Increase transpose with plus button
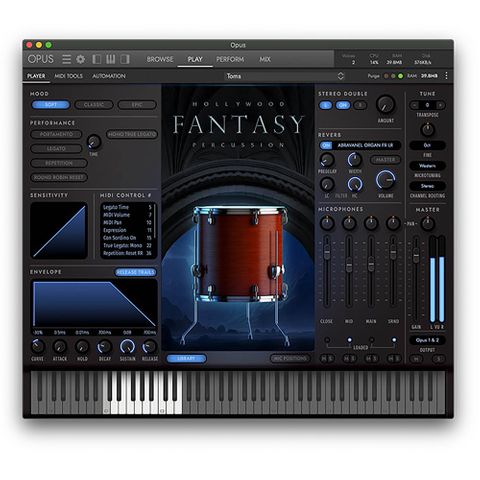The height and width of the screenshot is (480, 480). (x=440, y=105)
